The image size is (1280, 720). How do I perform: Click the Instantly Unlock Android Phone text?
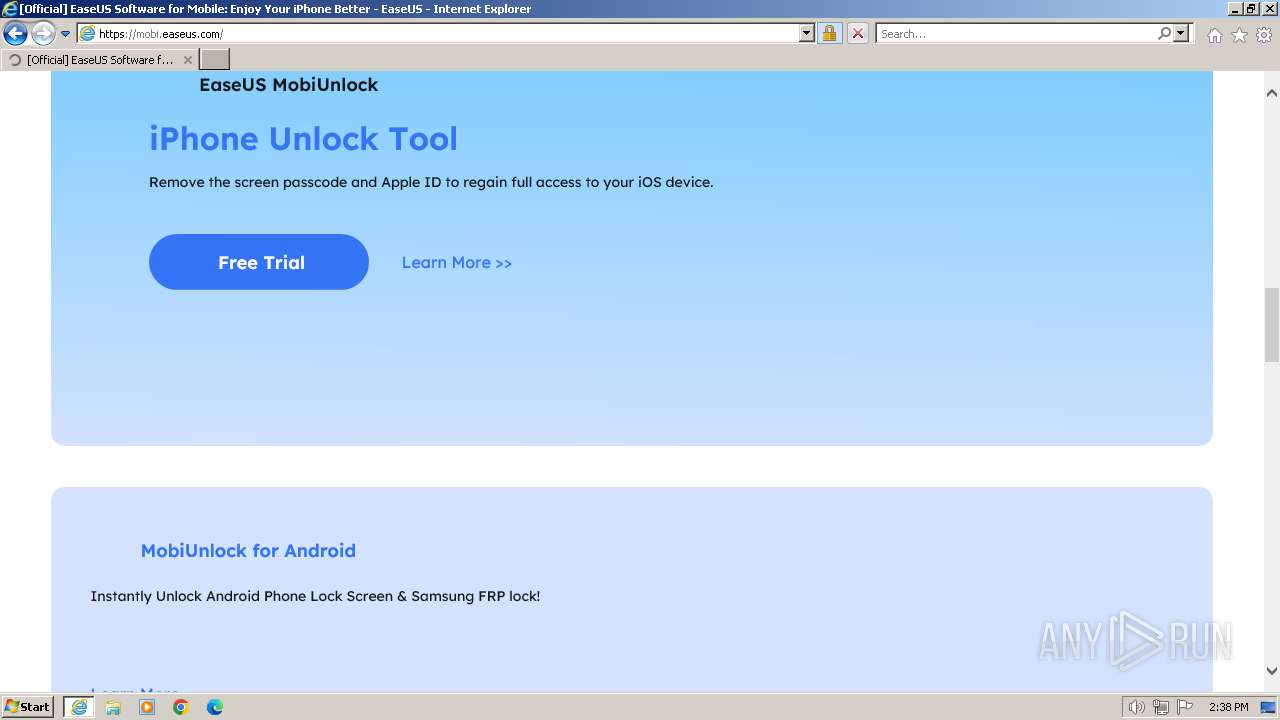(315, 596)
